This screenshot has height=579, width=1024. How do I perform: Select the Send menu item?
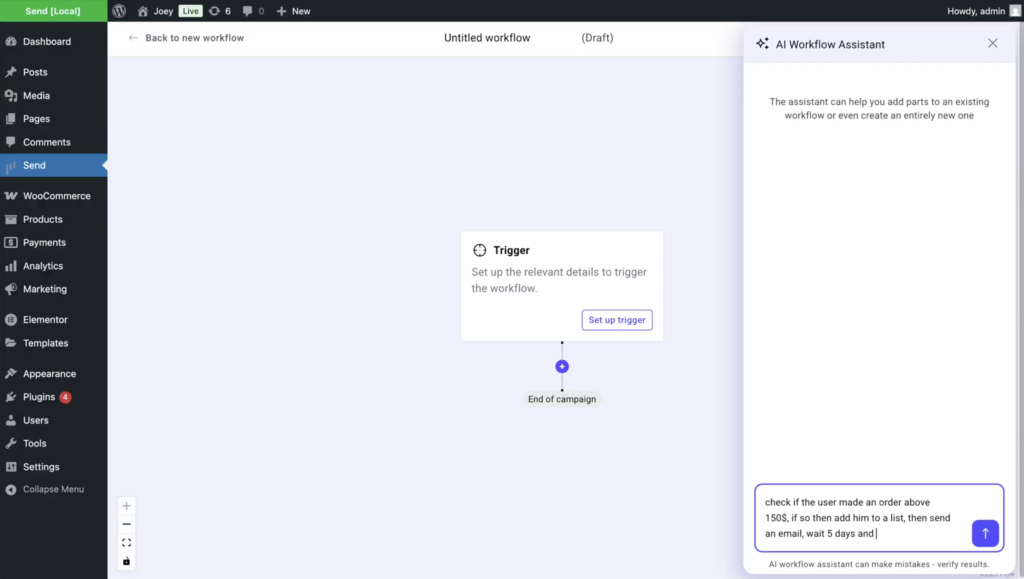pos(54,166)
